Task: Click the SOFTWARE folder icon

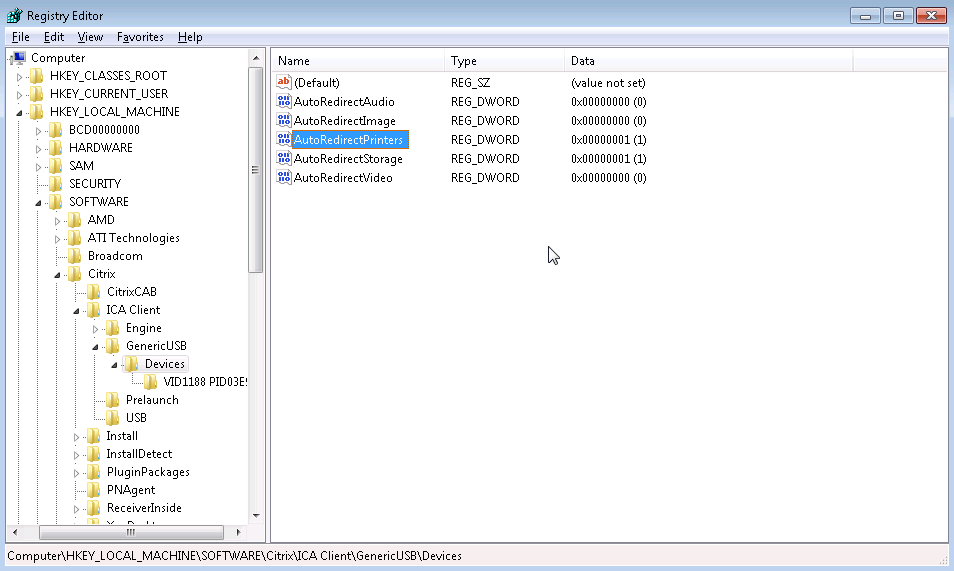Action: 56,201
